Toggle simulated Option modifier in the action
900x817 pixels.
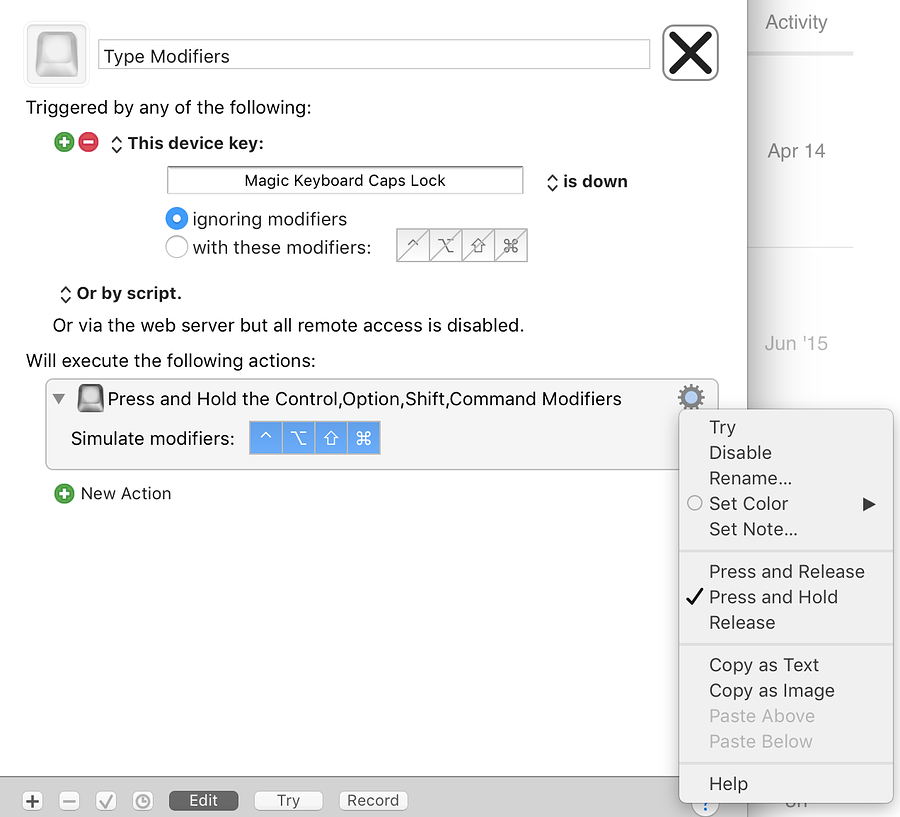coord(298,438)
